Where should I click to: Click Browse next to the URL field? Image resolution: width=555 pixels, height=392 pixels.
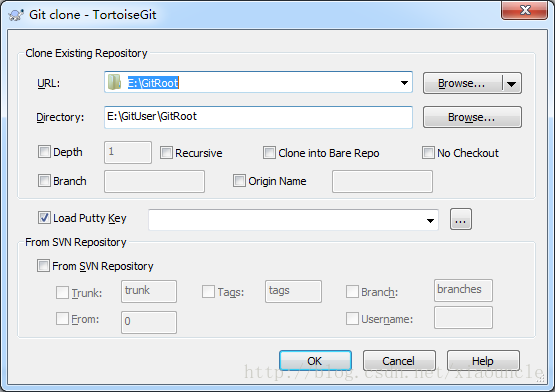coord(462,84)
